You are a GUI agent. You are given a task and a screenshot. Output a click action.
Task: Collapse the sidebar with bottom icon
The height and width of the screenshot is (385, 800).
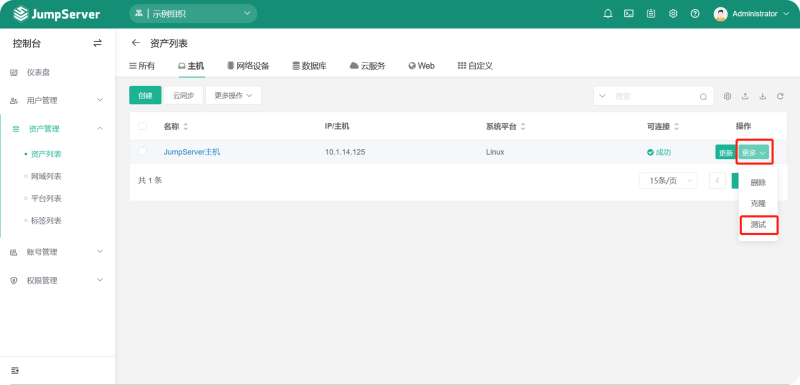(15, 370)
